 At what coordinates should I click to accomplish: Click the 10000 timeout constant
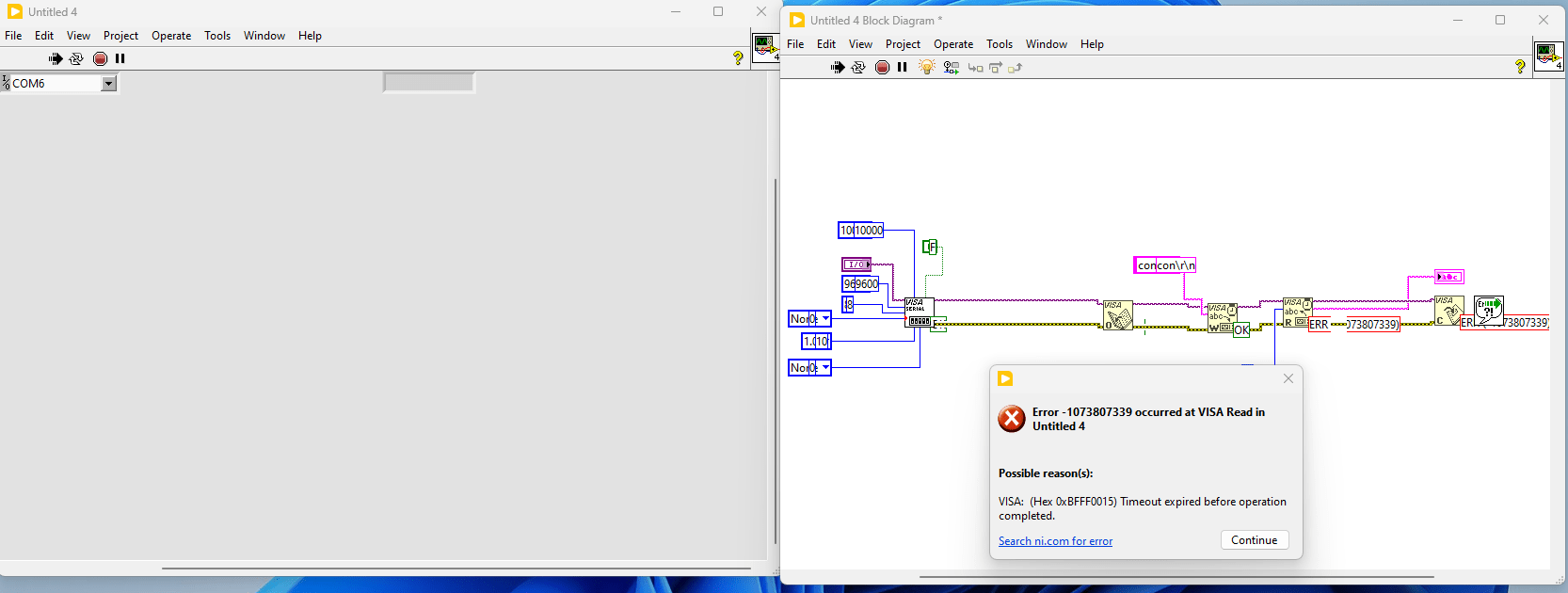861,230
